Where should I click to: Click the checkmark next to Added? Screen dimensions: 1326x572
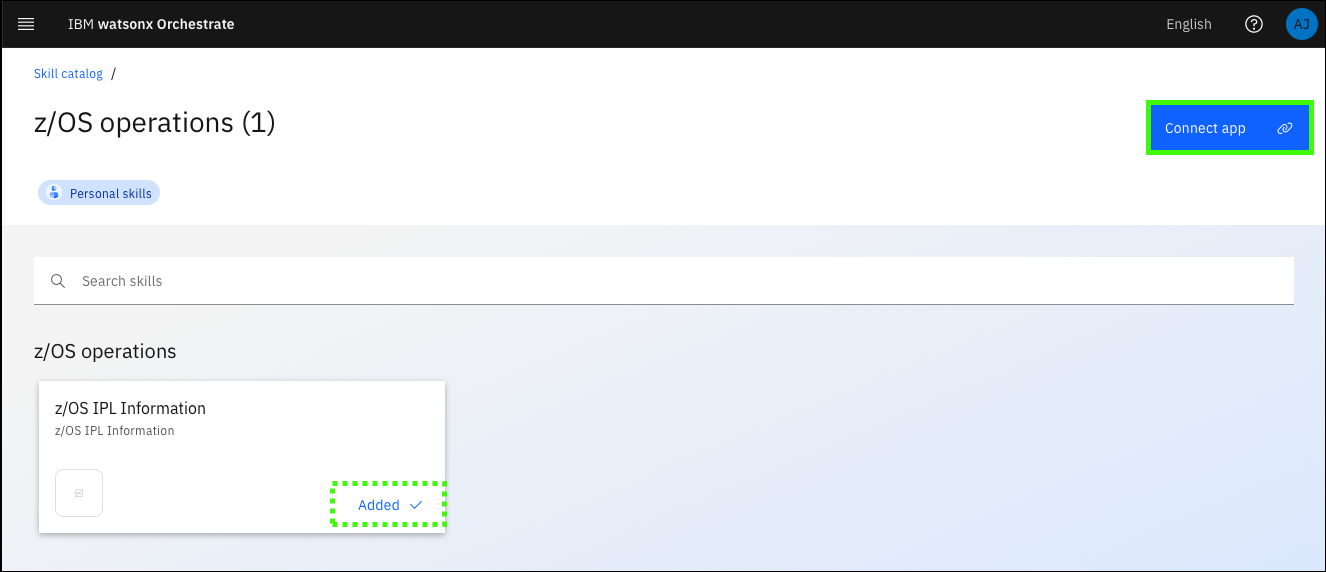[x=416, y=505]
